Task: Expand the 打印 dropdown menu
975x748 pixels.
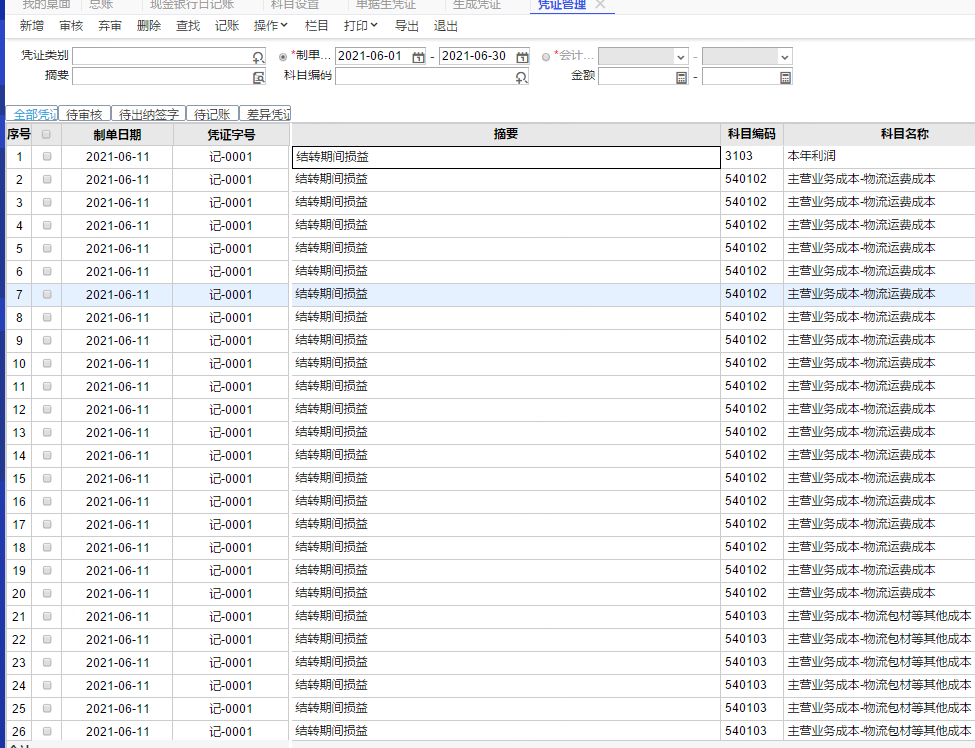Action: pos(361,25)
